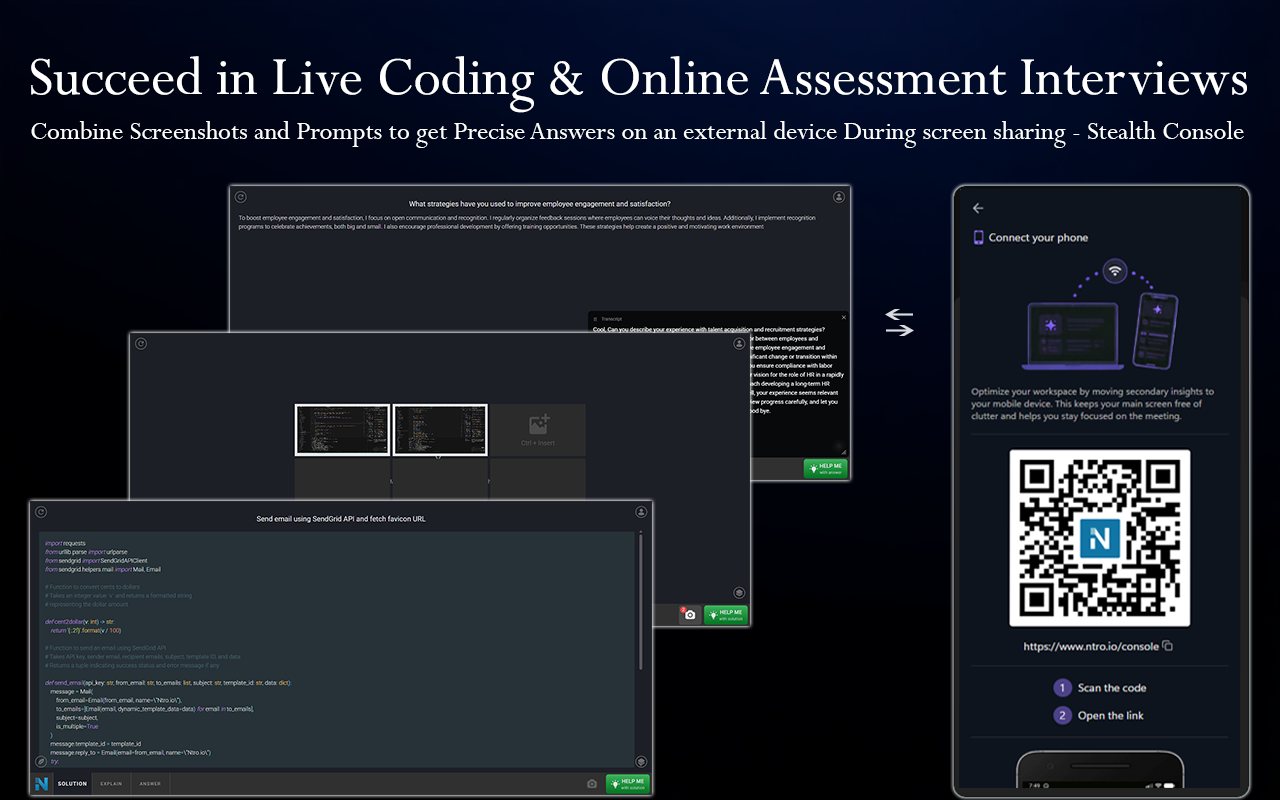Open the profile icon in the HR question window
1280x800 pixels.
click(839, 197)
